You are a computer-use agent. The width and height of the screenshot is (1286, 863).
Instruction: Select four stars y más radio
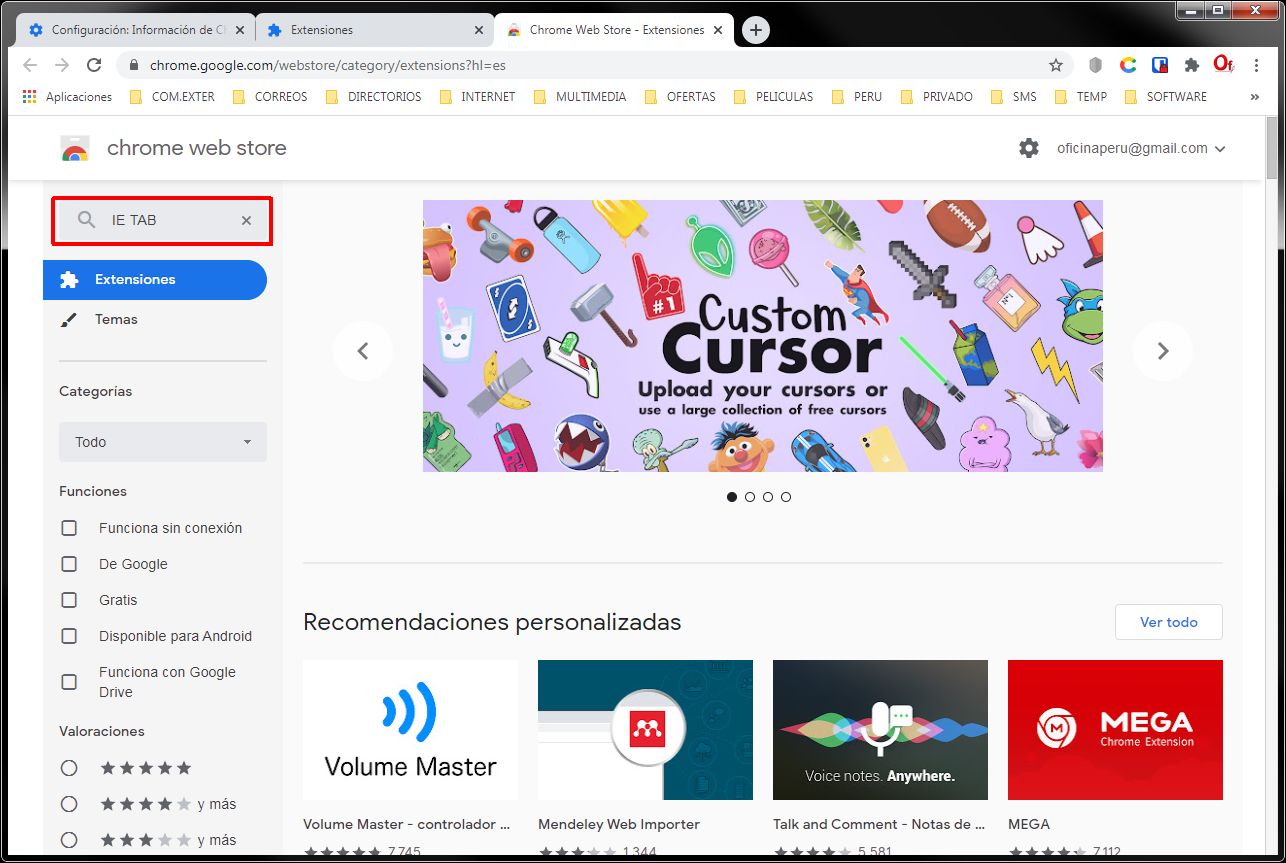tap(69, 804)
